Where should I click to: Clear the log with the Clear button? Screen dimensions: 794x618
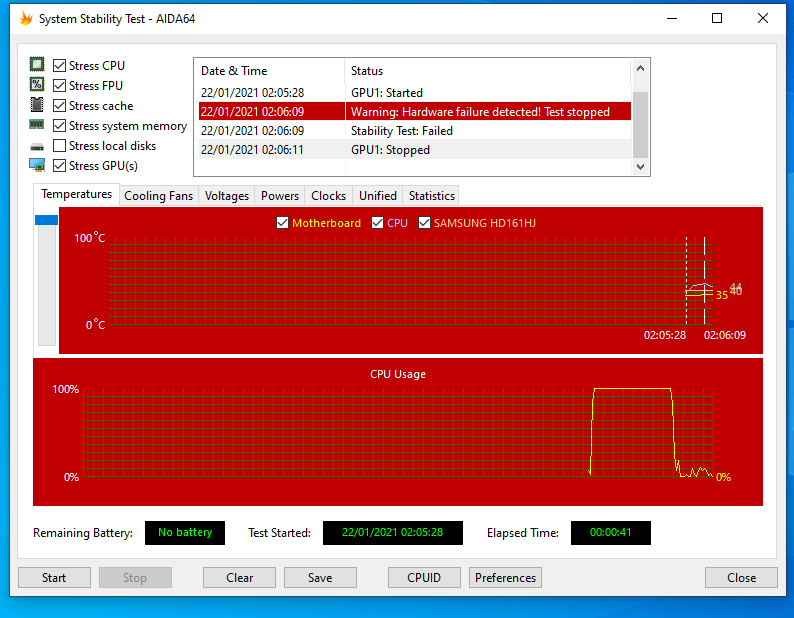[240, 577]
